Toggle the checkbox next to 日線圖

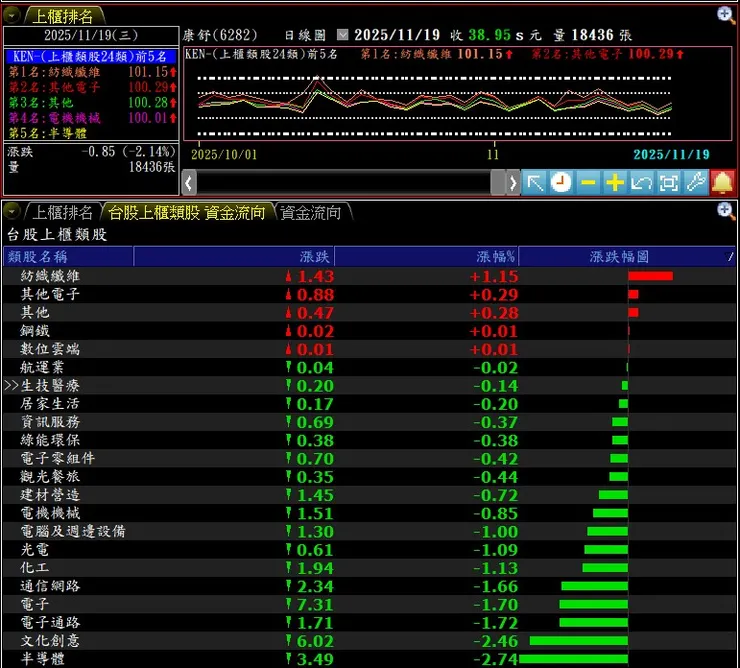point(343,34)
